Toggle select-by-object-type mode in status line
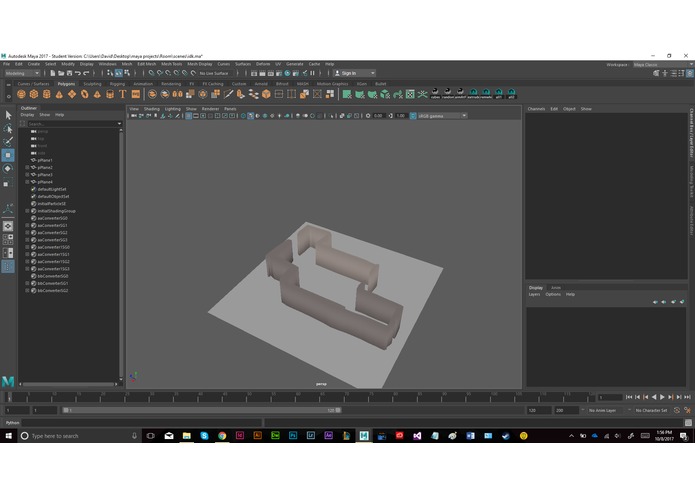 click(x=119, y=73)
